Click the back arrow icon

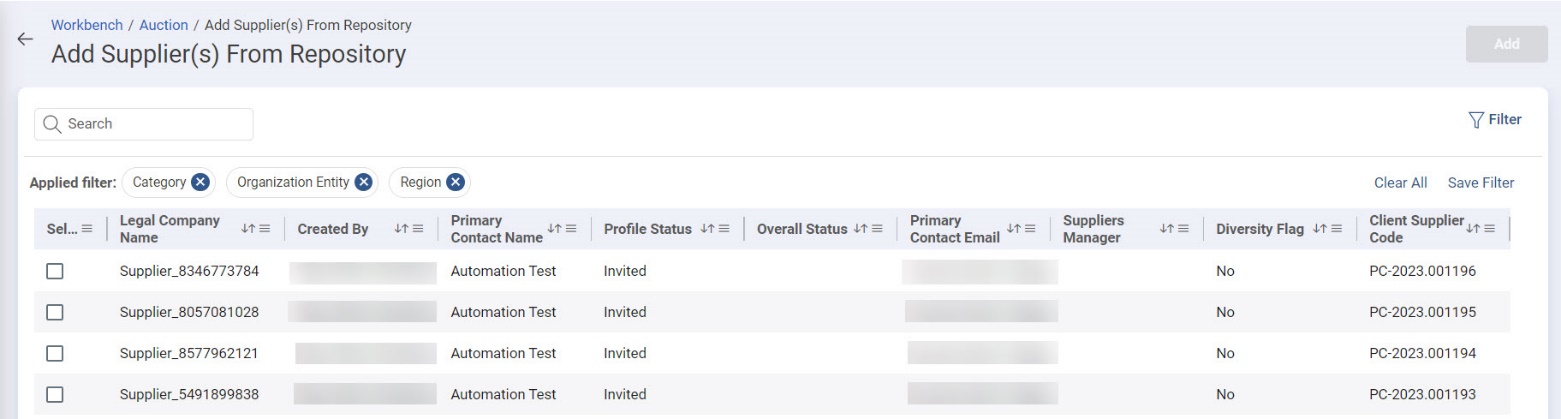(24, 38)
